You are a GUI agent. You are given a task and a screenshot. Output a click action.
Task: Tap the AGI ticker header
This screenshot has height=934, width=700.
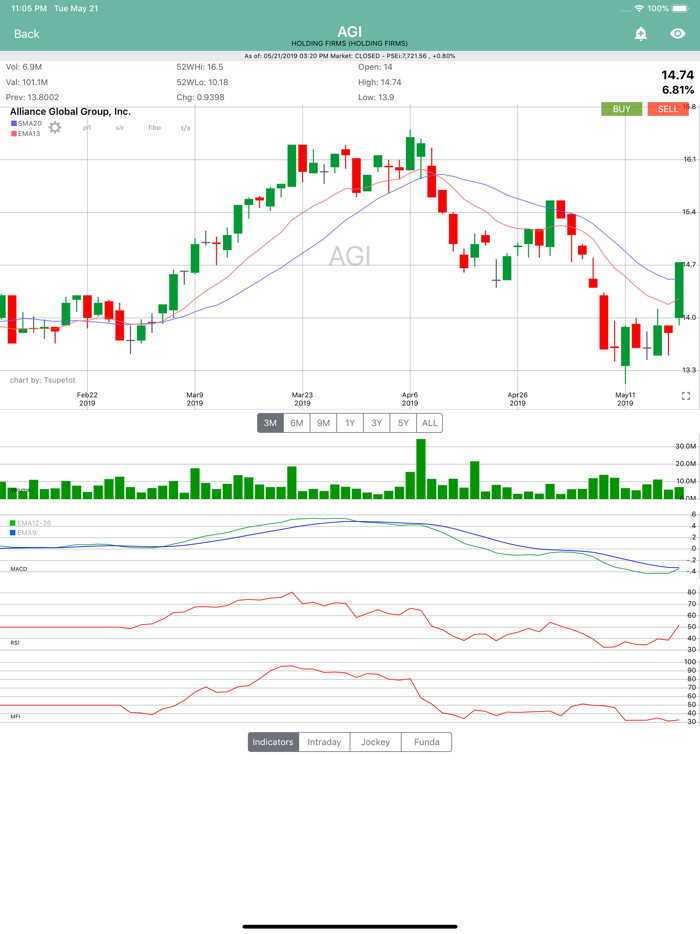coord(350,32)
